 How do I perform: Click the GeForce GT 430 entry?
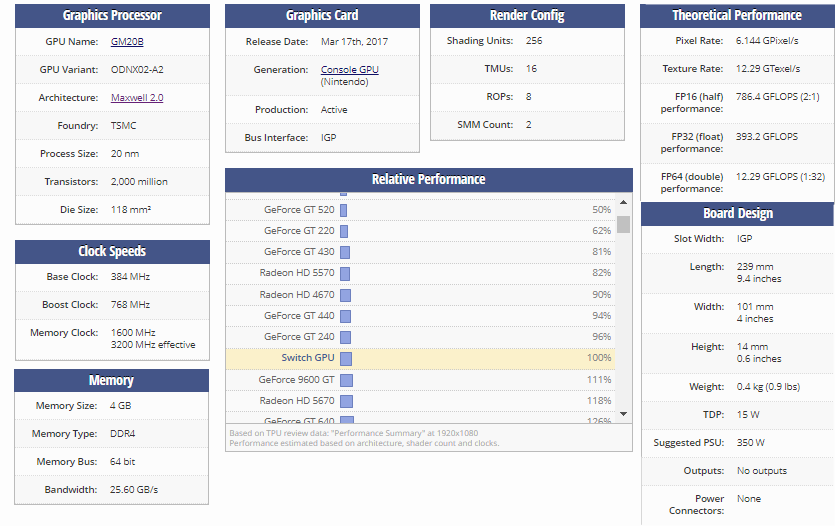click(299, 252)
